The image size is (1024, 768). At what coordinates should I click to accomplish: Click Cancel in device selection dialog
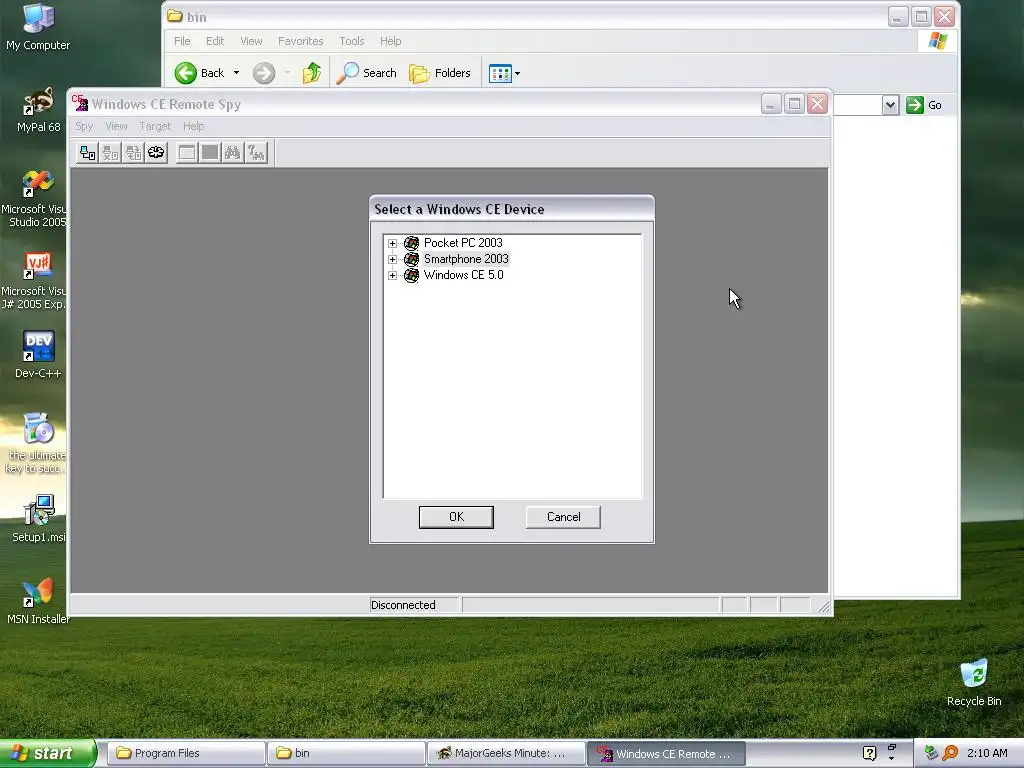564,517
